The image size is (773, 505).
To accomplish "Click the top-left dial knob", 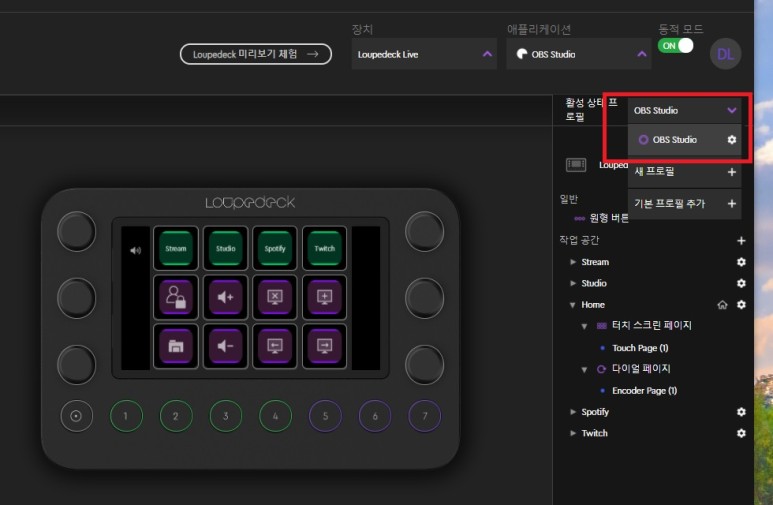I will (76, 231).
